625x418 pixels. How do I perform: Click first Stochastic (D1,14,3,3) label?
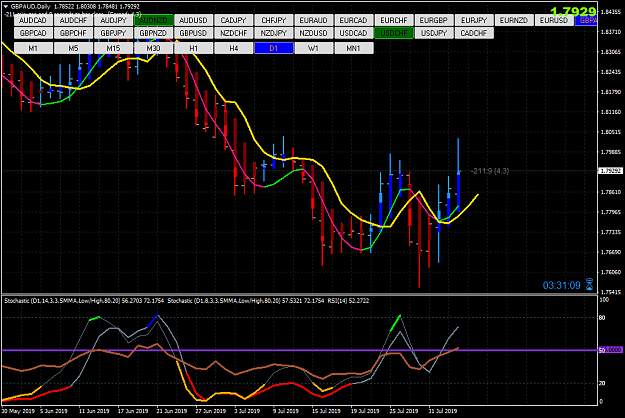[84, 301]
